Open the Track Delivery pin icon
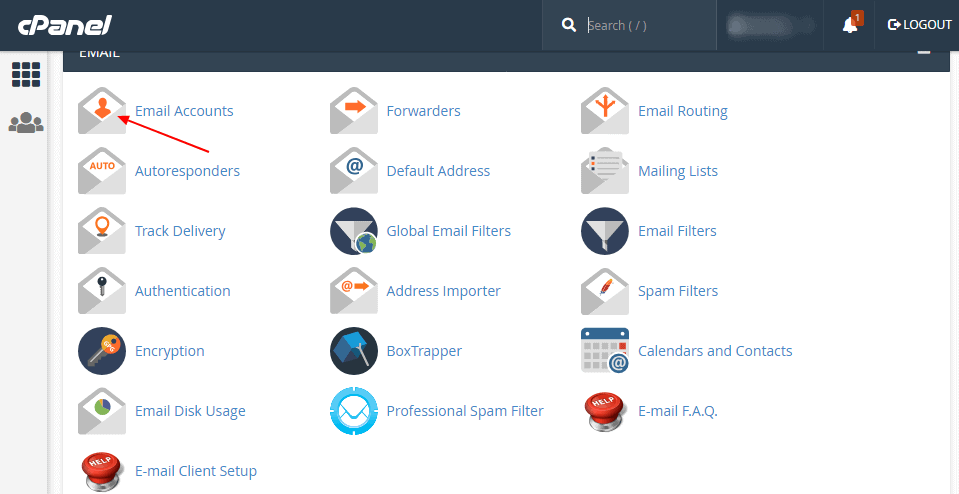Screen dimensions: 959x494 tap(102, 230)
